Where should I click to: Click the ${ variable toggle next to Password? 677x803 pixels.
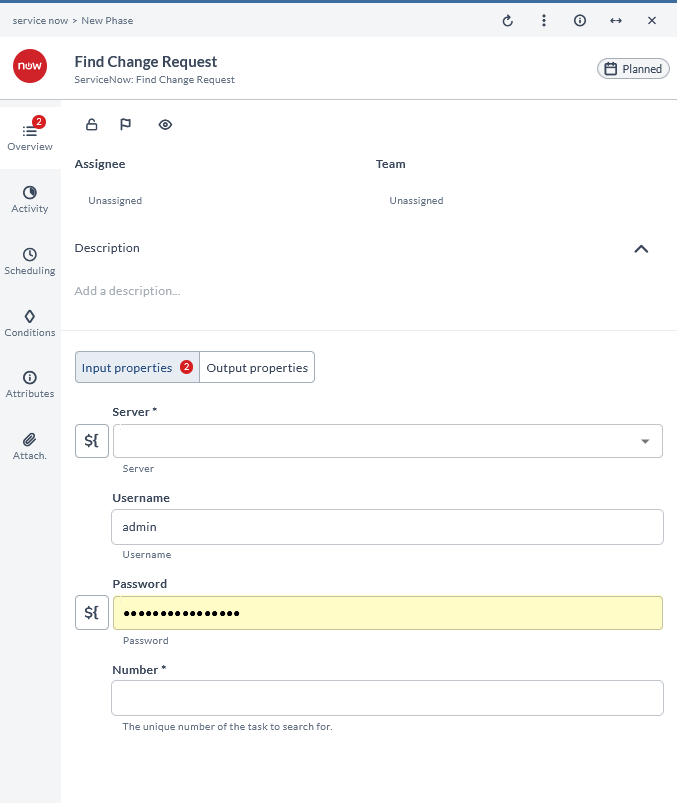(x=91, y=612)
